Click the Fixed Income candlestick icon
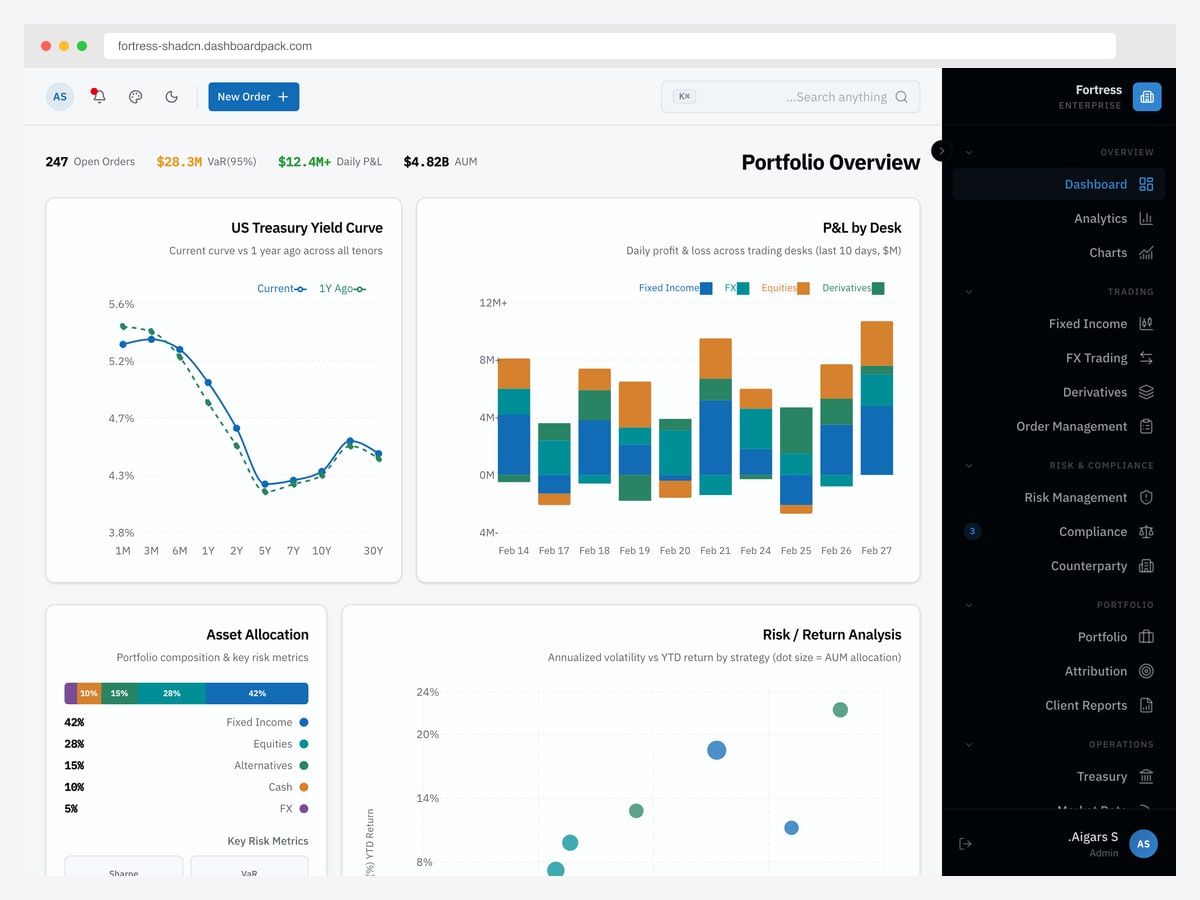 pyautogui.click(x=1146, y=324)
